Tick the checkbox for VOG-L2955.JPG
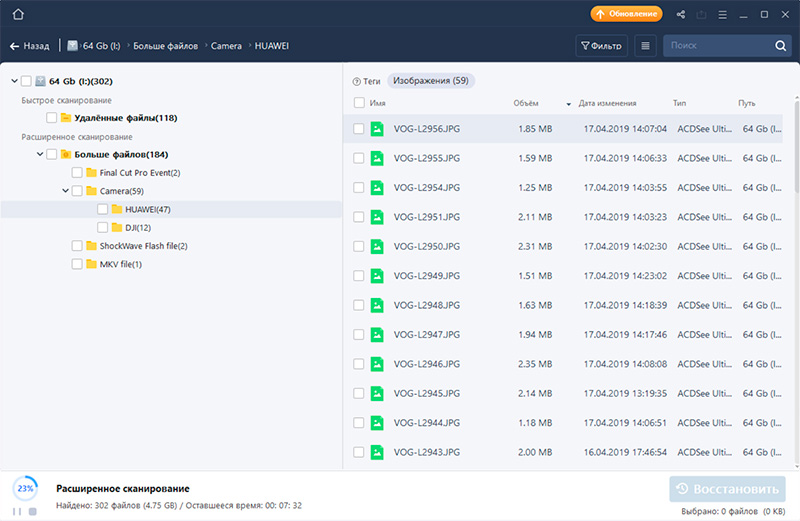The width and height of the screenshot is (800, 521). [x=359, y=158]
